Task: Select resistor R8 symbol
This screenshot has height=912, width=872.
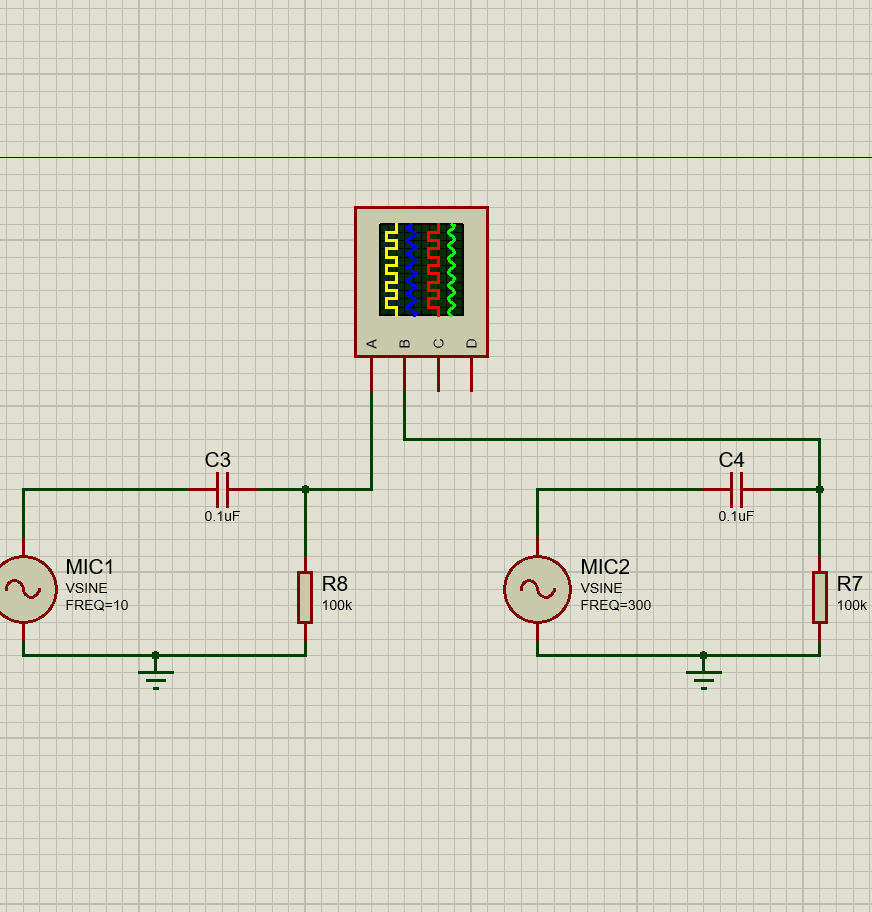Action: (305, 597)
